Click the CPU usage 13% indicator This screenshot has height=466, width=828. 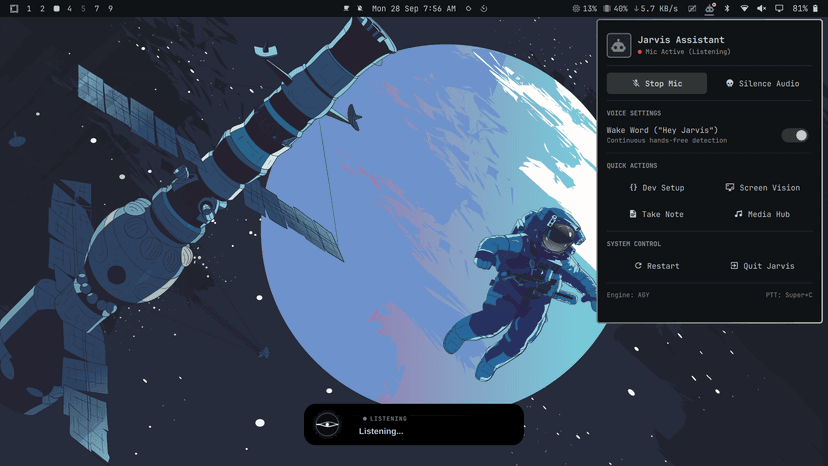[585, 8]
